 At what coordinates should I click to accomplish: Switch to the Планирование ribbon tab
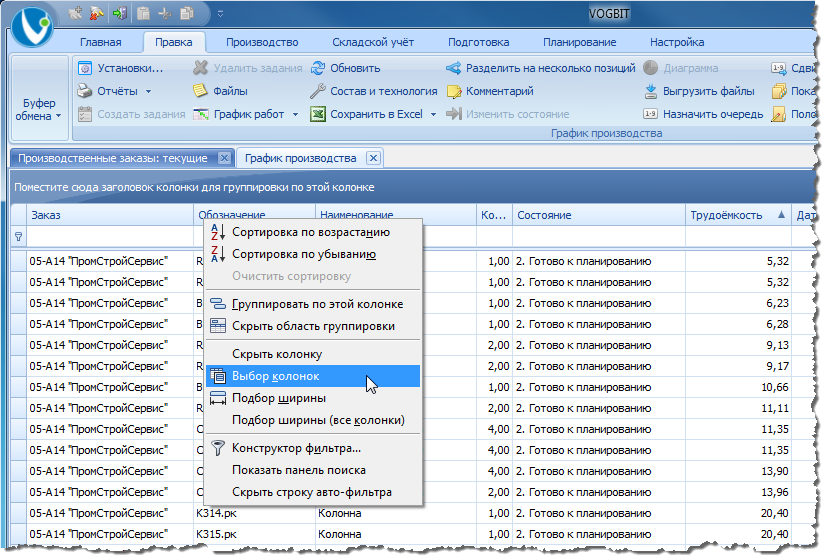(x=579, y=42)
